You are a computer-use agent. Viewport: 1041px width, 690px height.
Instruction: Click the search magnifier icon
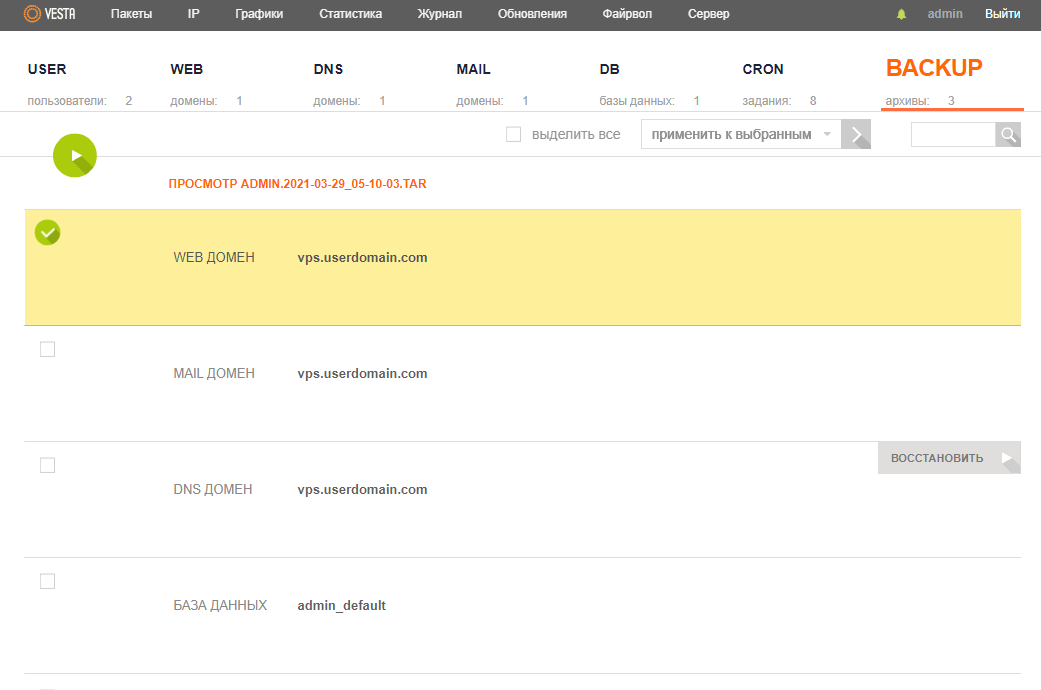(1008, 135)
